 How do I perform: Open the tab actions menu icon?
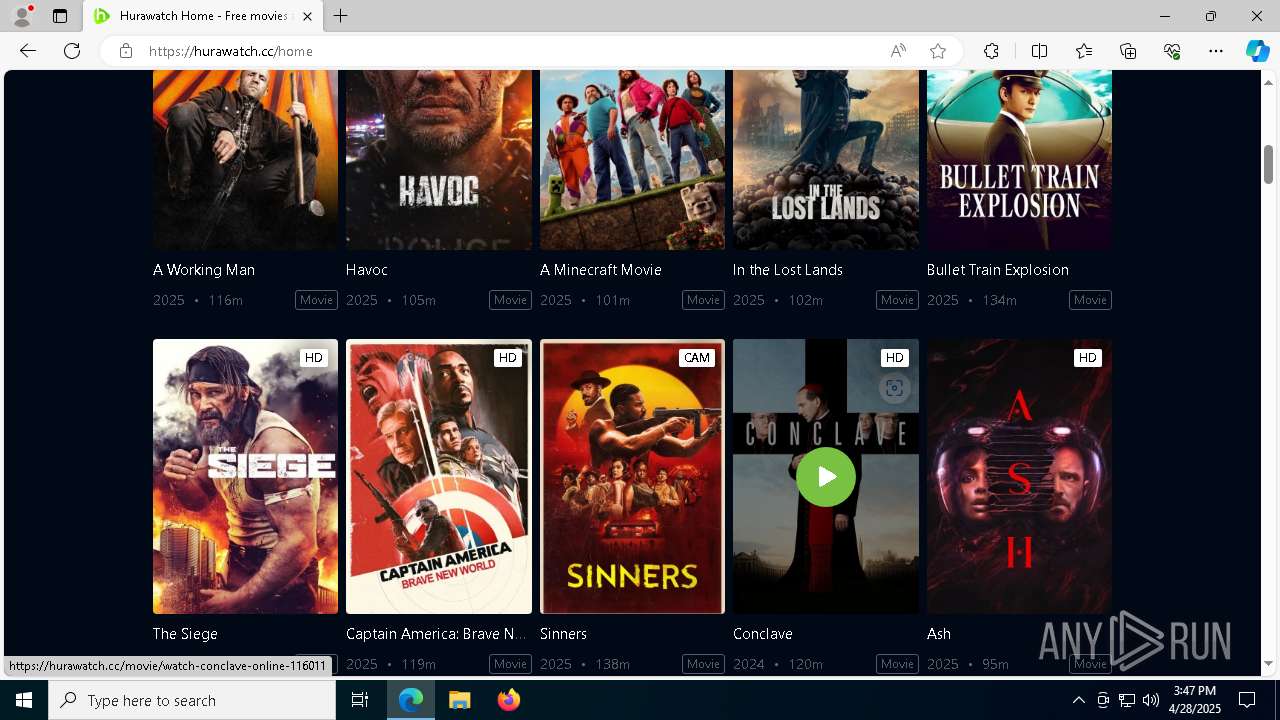tap(60, 16)
